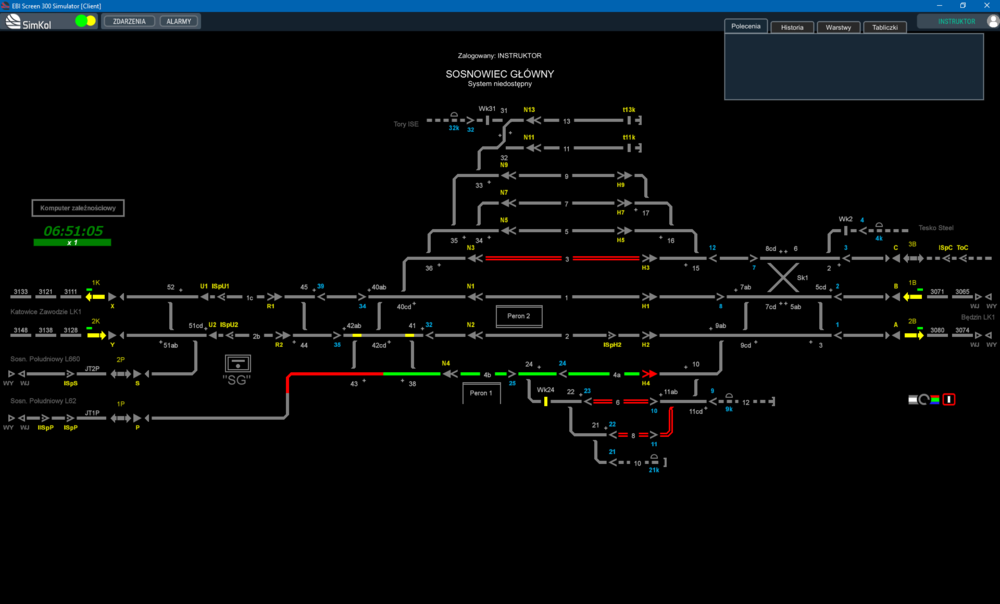Select signal H1 on track 1
This screenshot has width=1000, height=604.
(649, 297)
